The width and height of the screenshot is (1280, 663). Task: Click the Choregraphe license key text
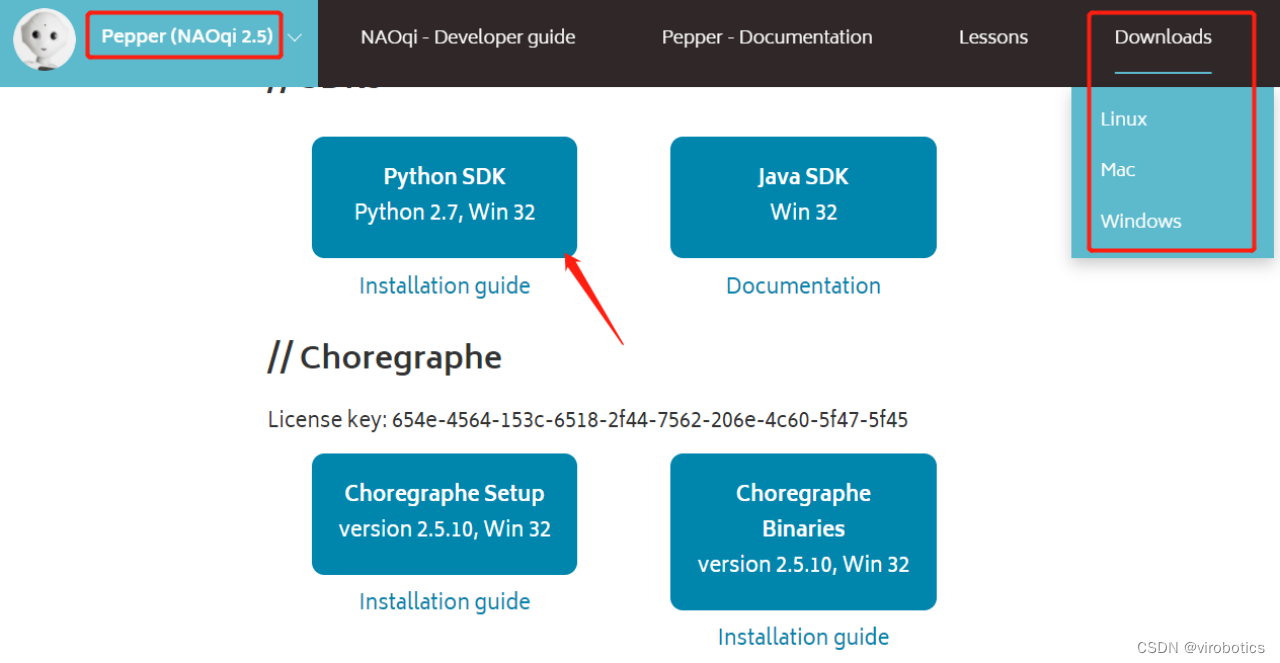point(588,420)
